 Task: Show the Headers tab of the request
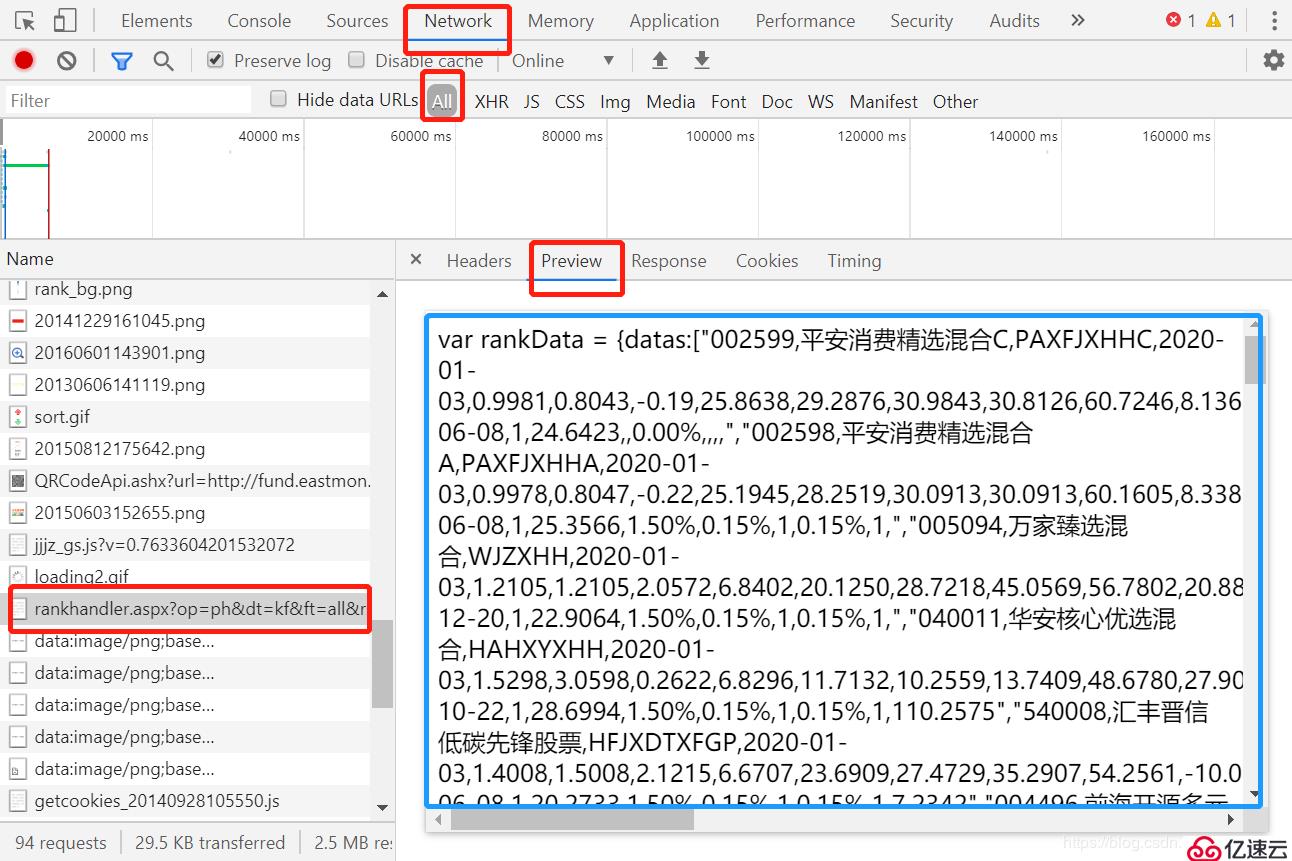tap(479, 261)
